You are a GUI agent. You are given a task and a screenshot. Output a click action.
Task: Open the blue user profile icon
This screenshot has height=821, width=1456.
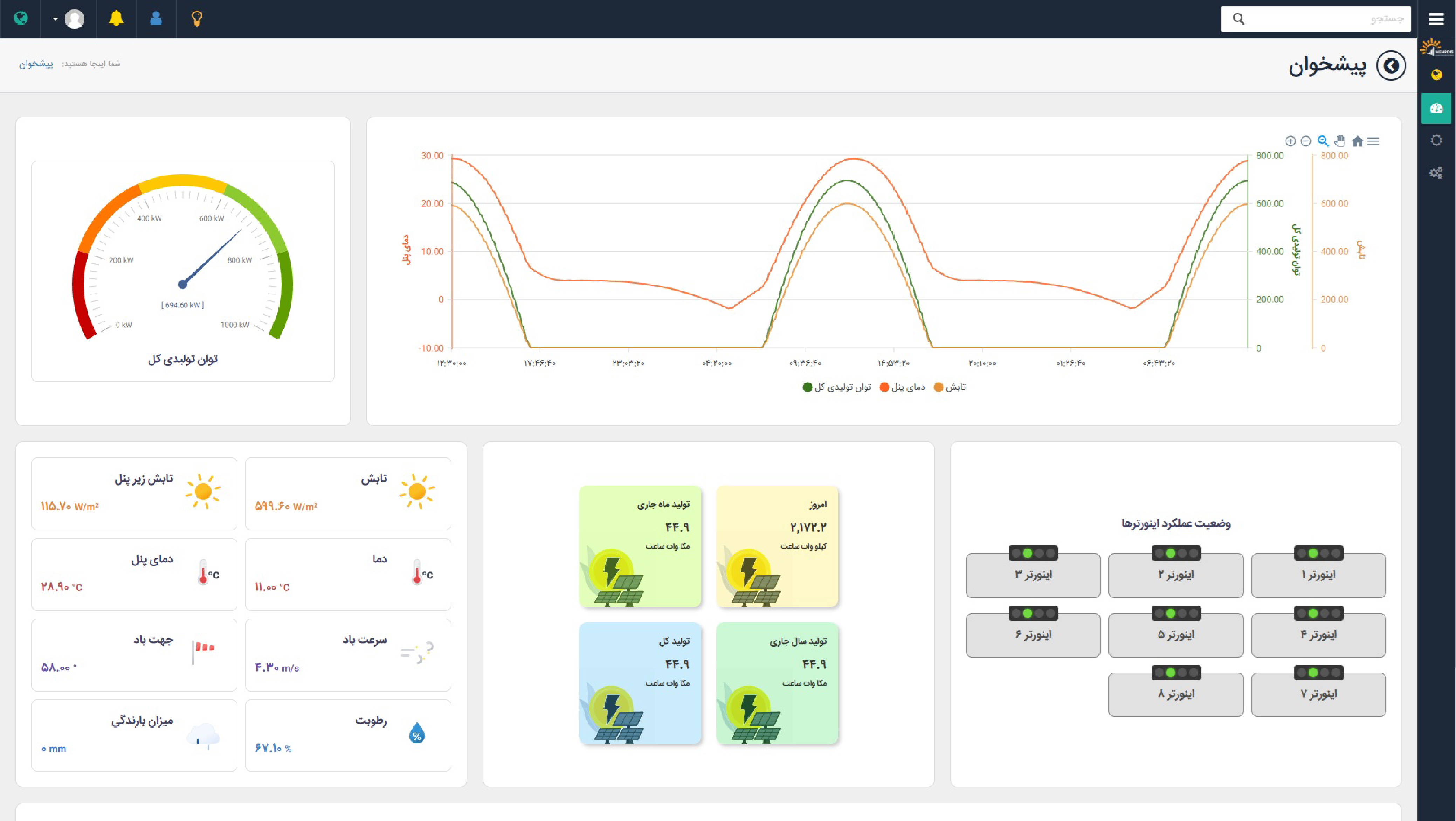(x=156, y=19)
